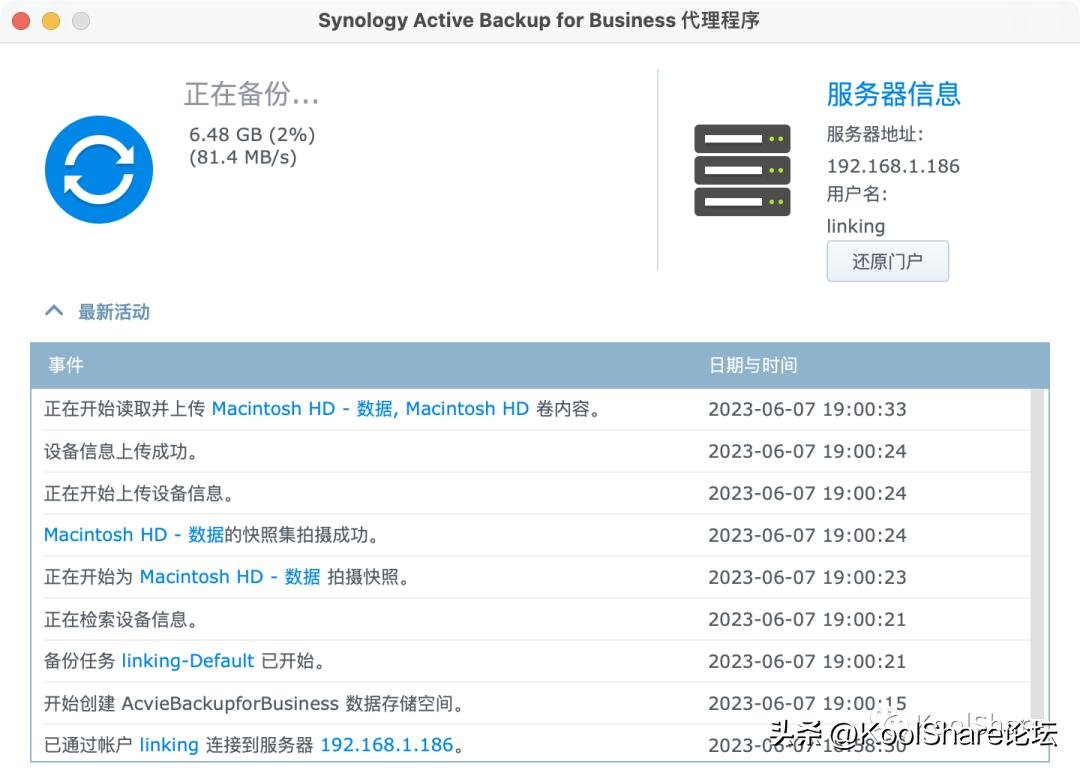The image size is (1080, 770).
Task: Click the username 'linking' under 用户名
Action: [x=855, y=226]
